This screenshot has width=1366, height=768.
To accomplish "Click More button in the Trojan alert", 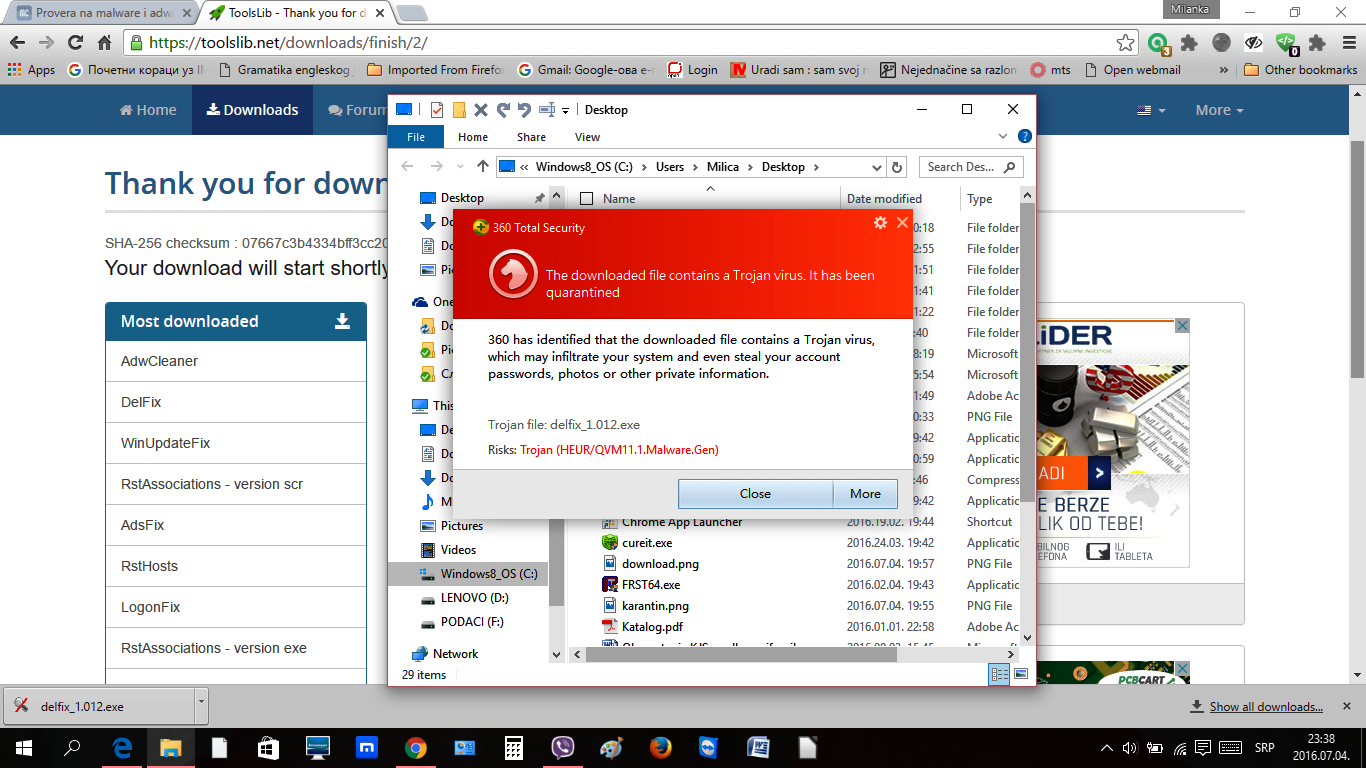I will (x=865, y=493).
